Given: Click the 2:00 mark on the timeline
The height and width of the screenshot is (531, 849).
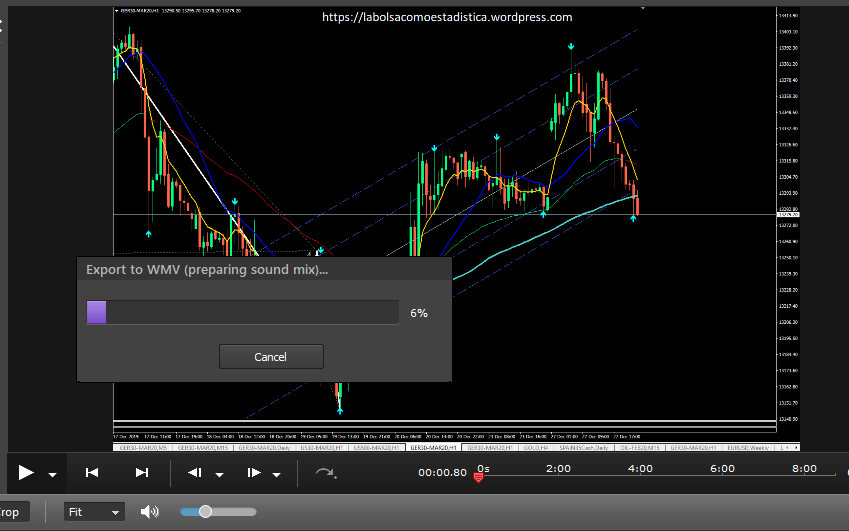Looking at the screenshot, I should coord(558,469).
